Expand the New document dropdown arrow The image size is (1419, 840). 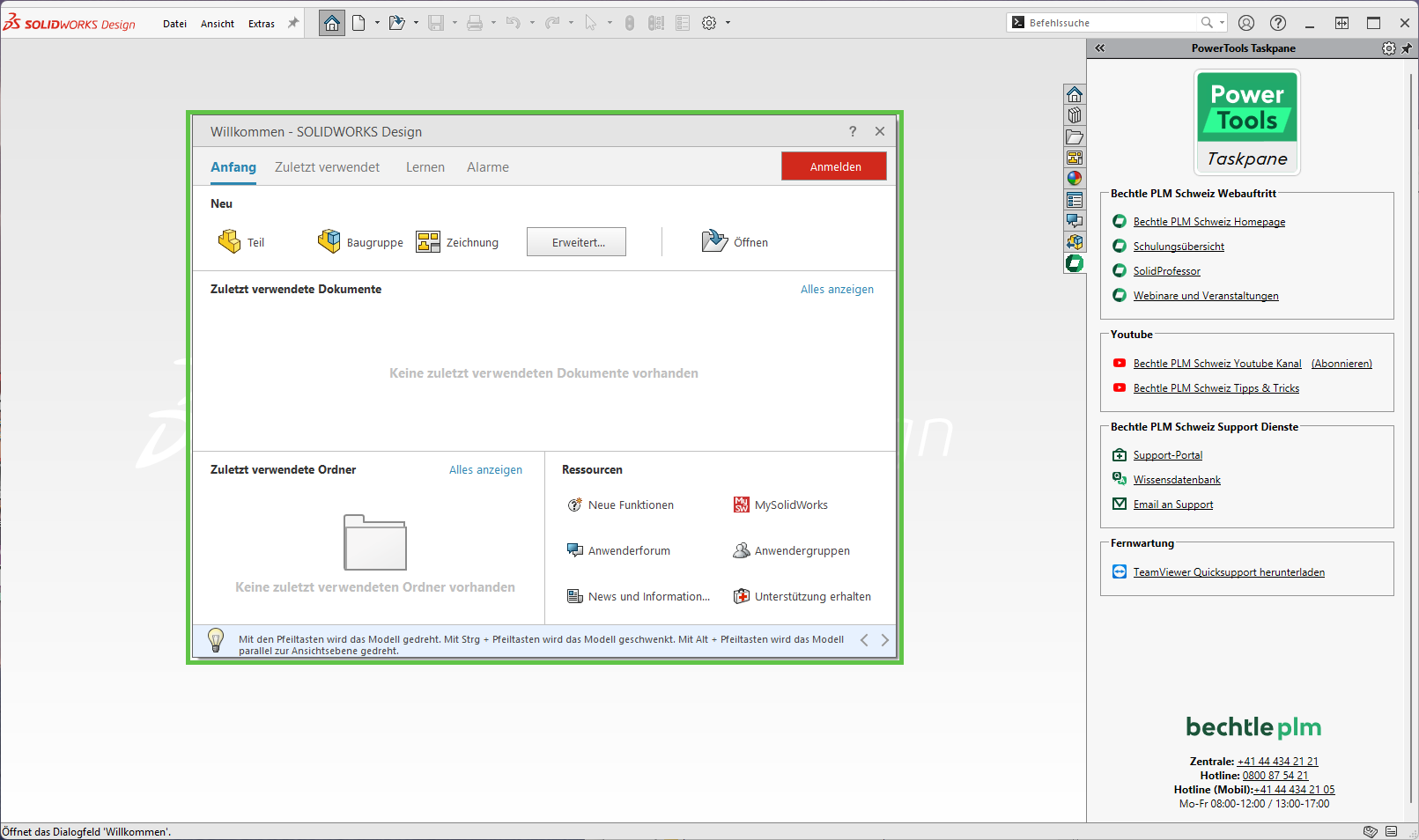377,23
